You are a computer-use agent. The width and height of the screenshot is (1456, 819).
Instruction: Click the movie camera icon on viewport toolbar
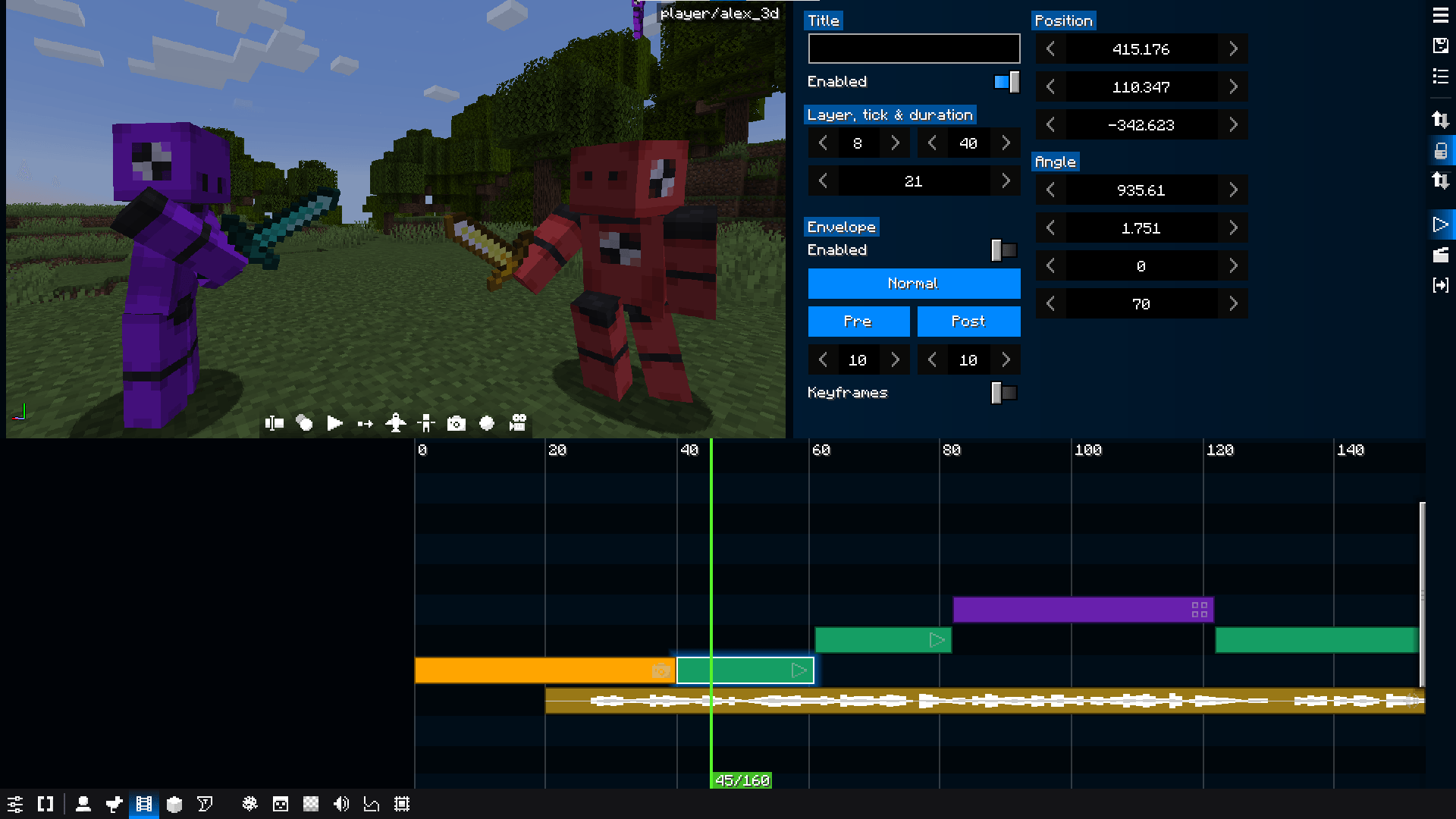(518, 423)
